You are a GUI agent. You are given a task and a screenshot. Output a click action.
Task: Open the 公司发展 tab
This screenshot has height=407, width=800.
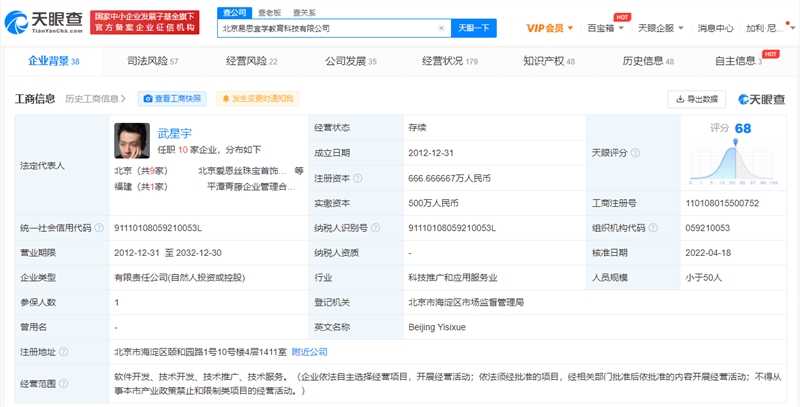coord(351,61)
